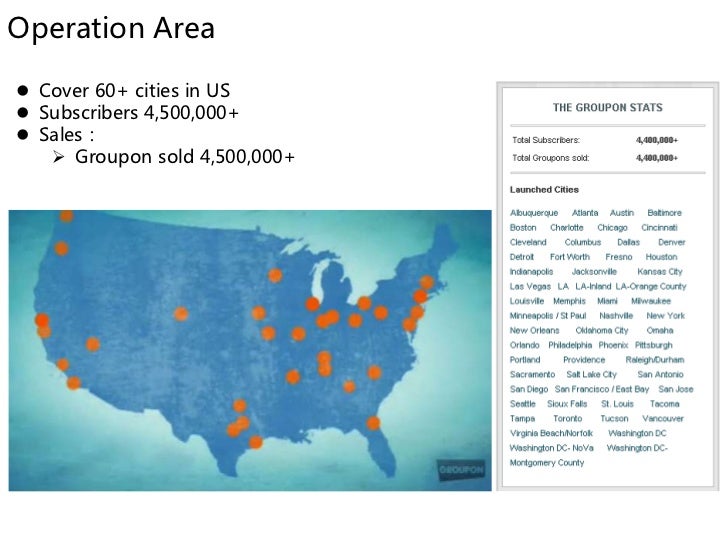Open the Atlanta city link
The image size is (728, 546).
tap(585, 213)
